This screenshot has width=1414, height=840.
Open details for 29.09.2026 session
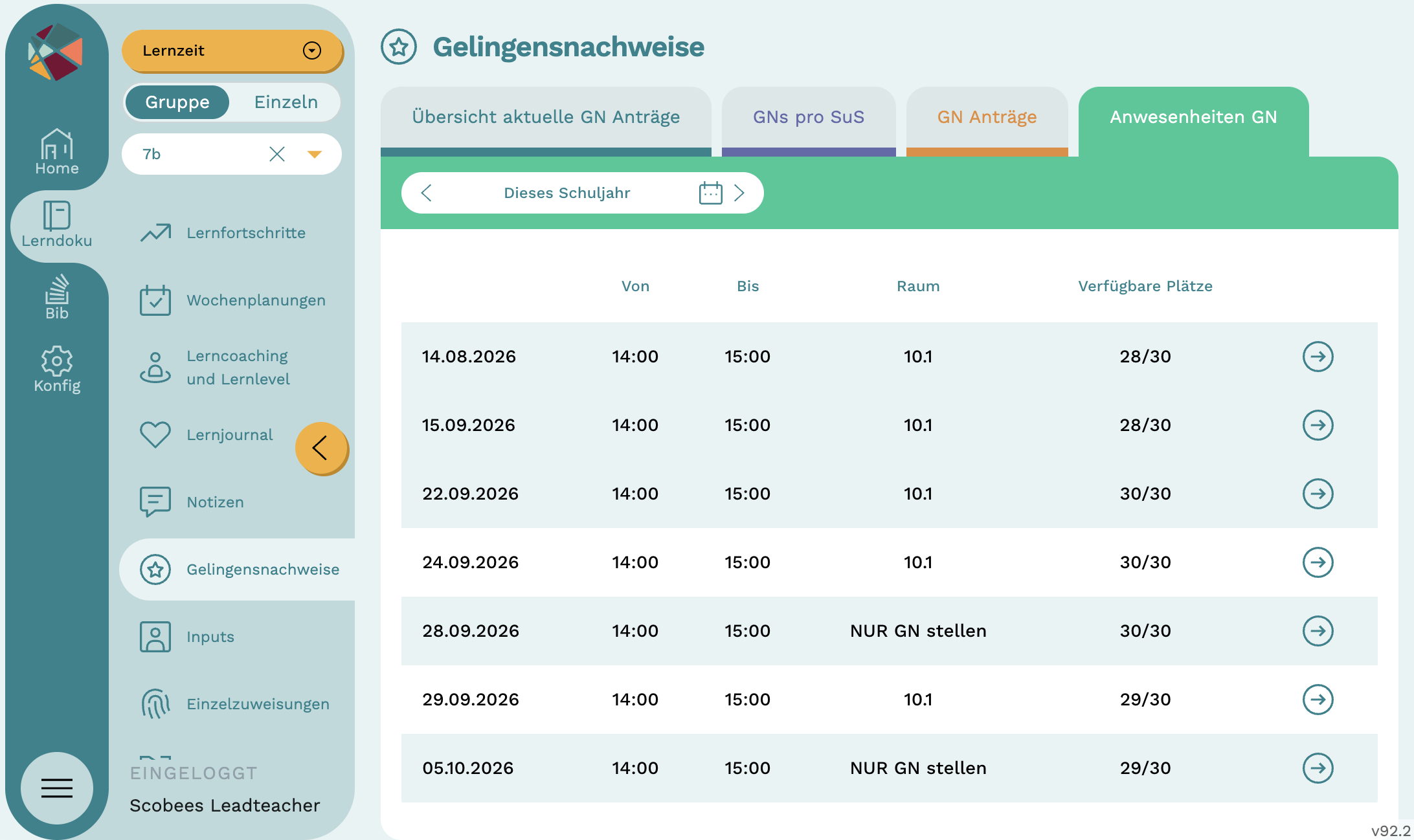[1318, 700]
